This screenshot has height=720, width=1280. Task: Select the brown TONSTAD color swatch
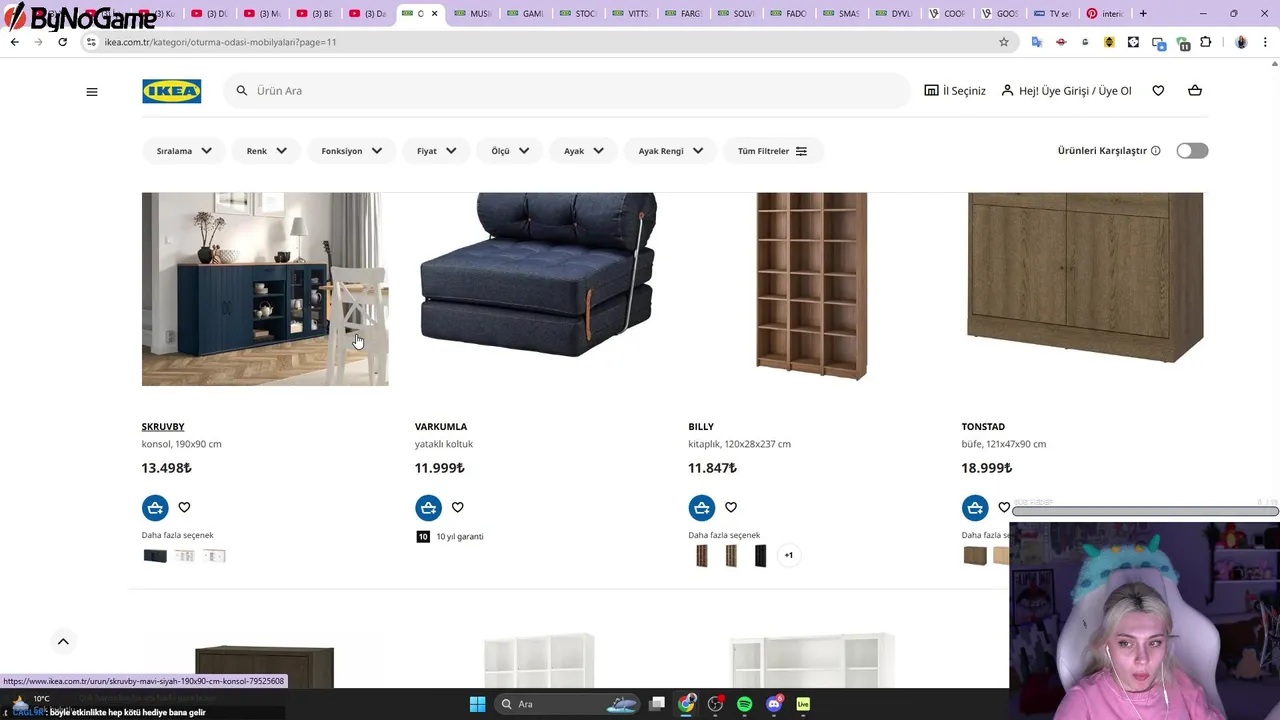pyautogui.click(x=975, y=556)
